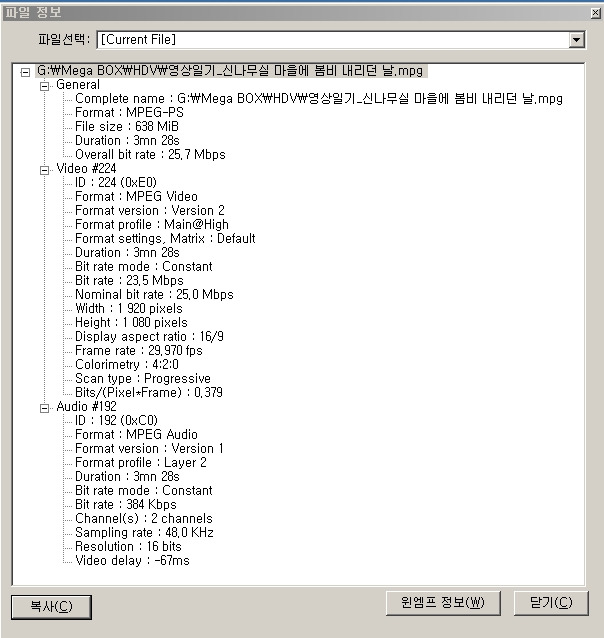Close the 파일 정보 dialog with X
This screenshot has width=604, height=638.
point(595,13)
